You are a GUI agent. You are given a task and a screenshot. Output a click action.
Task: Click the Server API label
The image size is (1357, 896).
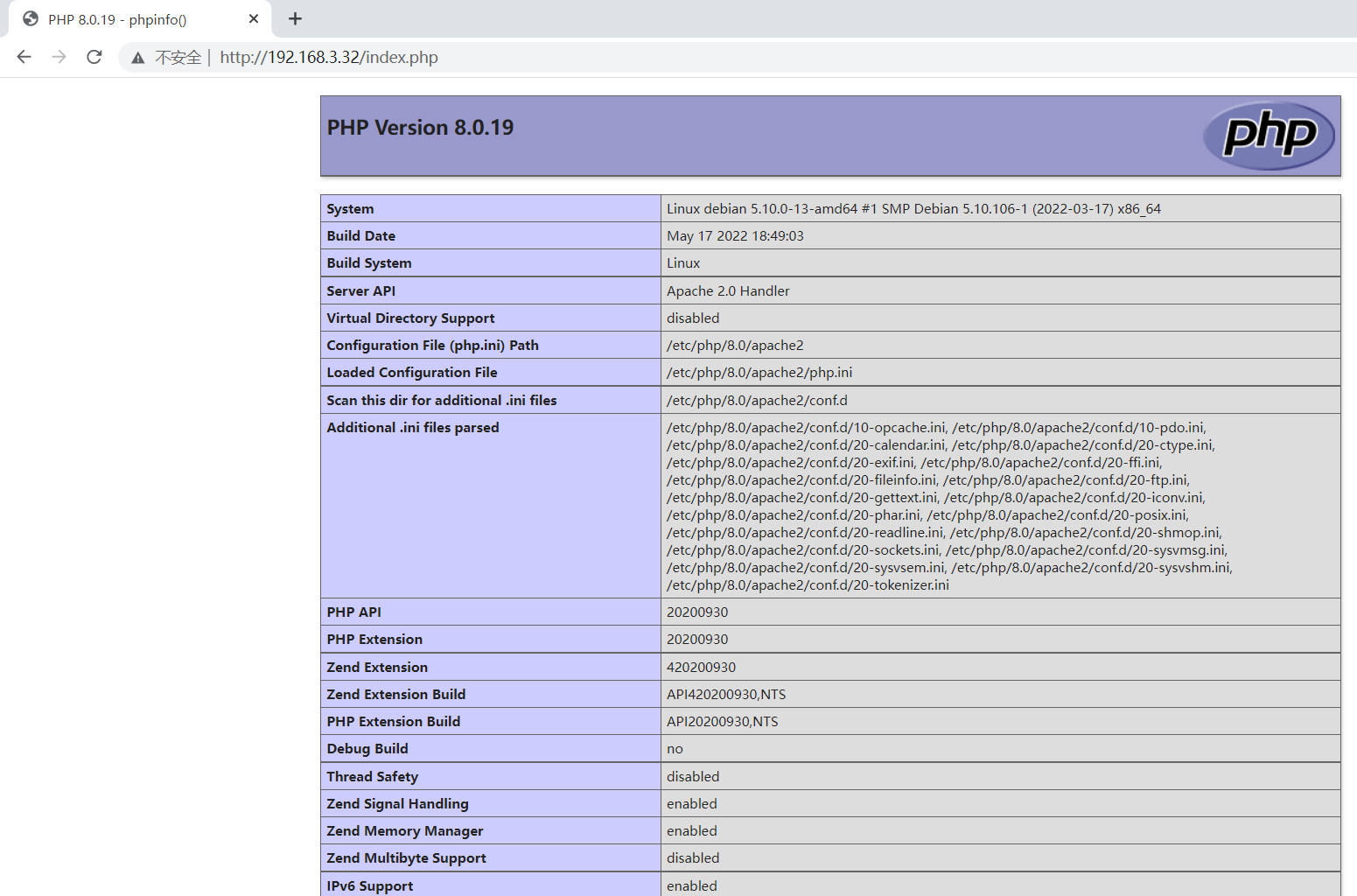point(361,291)
